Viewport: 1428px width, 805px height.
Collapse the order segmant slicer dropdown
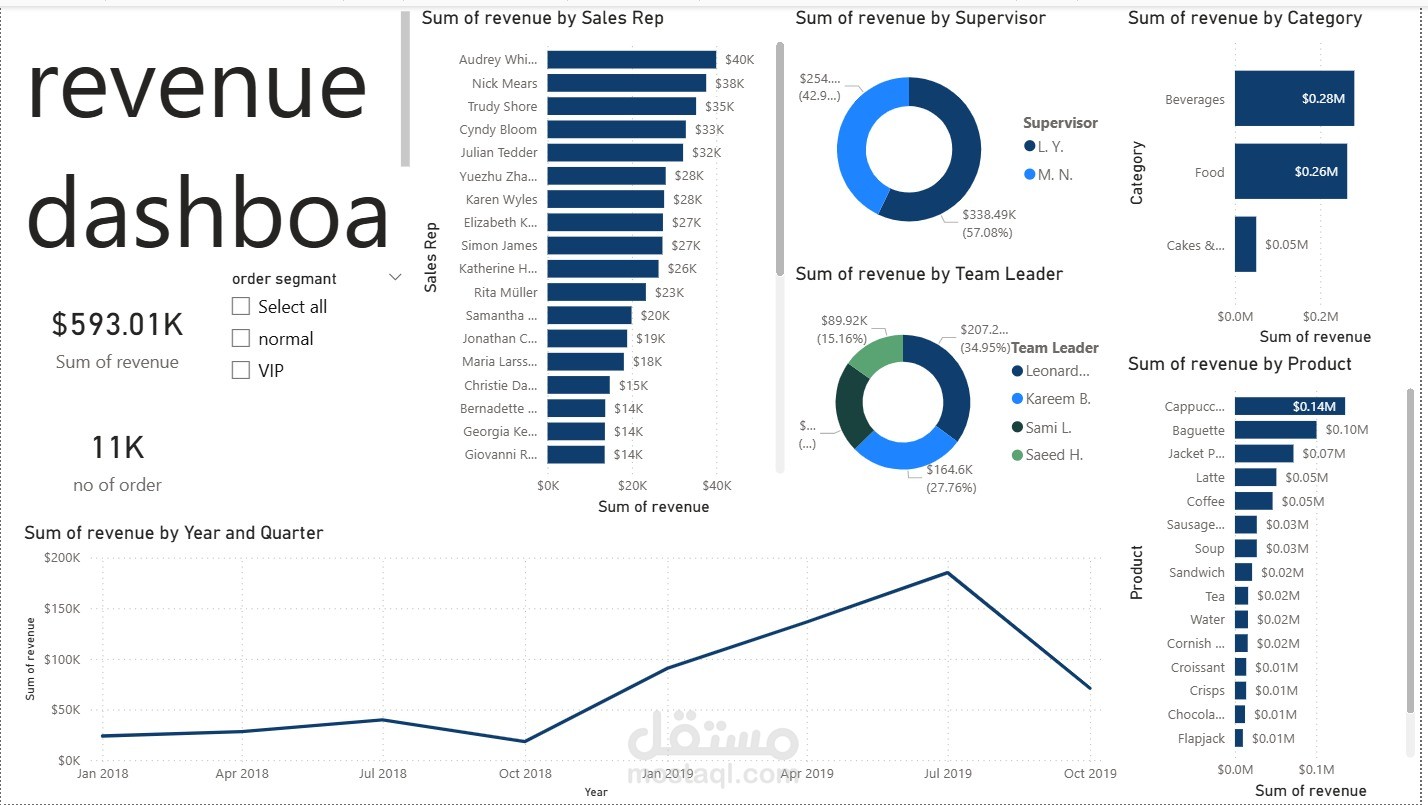pyautogui.click(x=395, y=277)
